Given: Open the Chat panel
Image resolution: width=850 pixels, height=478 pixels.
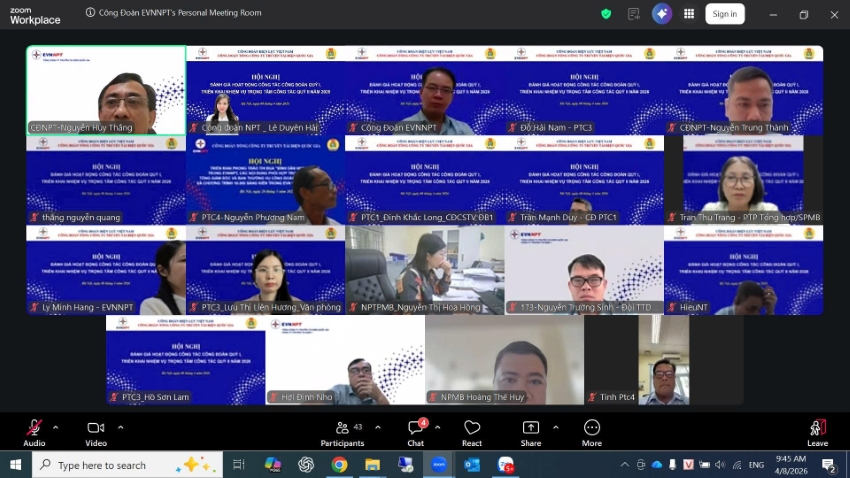Looking at the screenshot, I should click(x=416, y=433).
